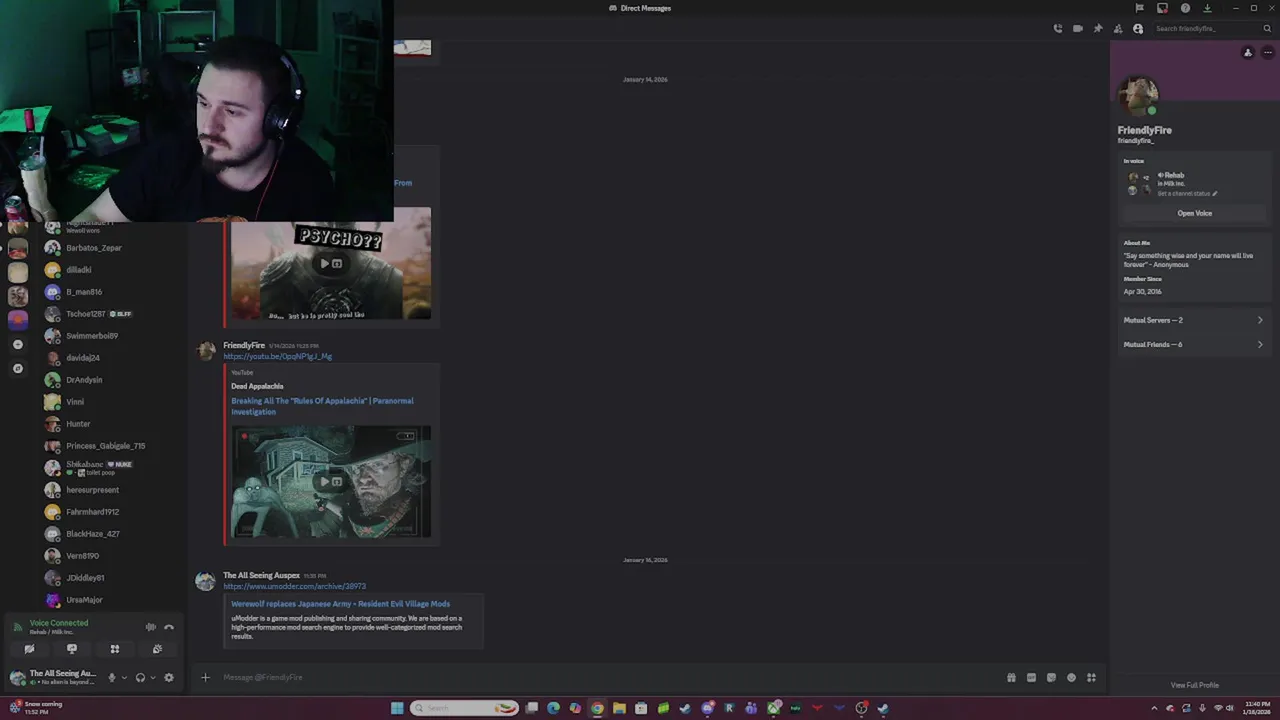Open the UrsaMajor DM
This screenshot has height=720, width=1280.
tap(84, 600)
